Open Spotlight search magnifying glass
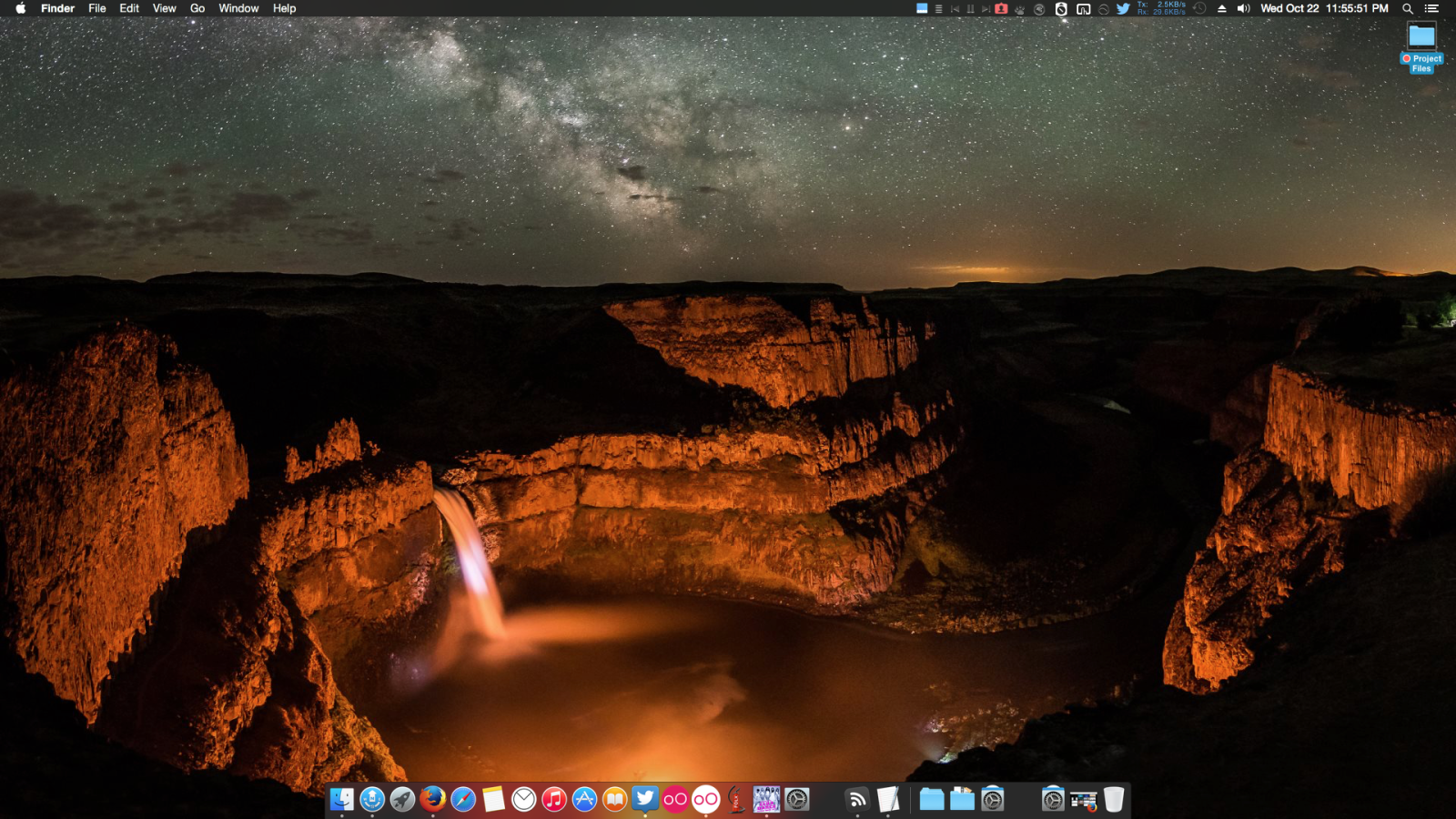The width and height of the screenshot is (1456, 819). coord(1408,8)
